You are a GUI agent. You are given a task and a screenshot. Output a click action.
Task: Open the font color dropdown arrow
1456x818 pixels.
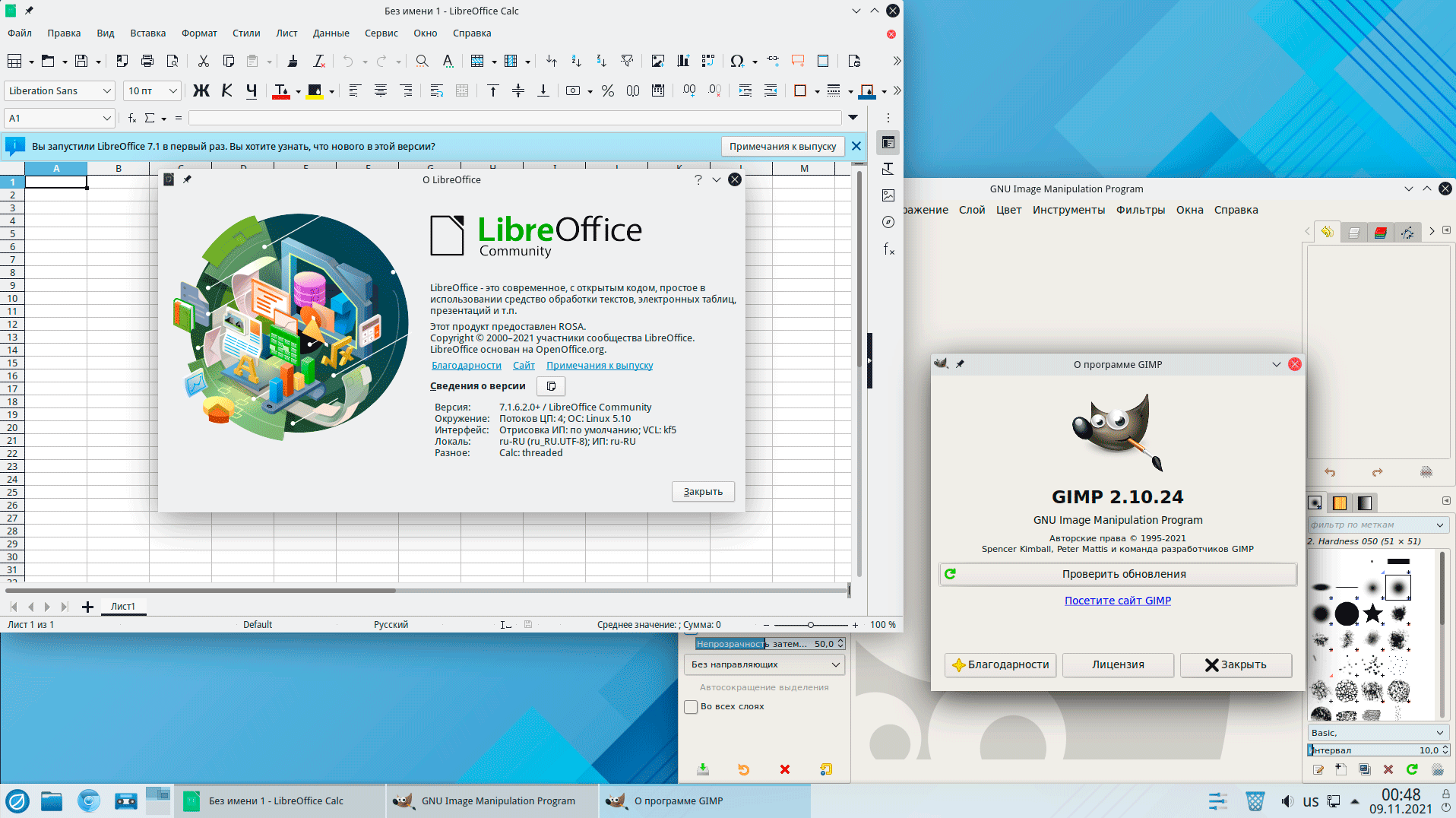coord(298,92)
